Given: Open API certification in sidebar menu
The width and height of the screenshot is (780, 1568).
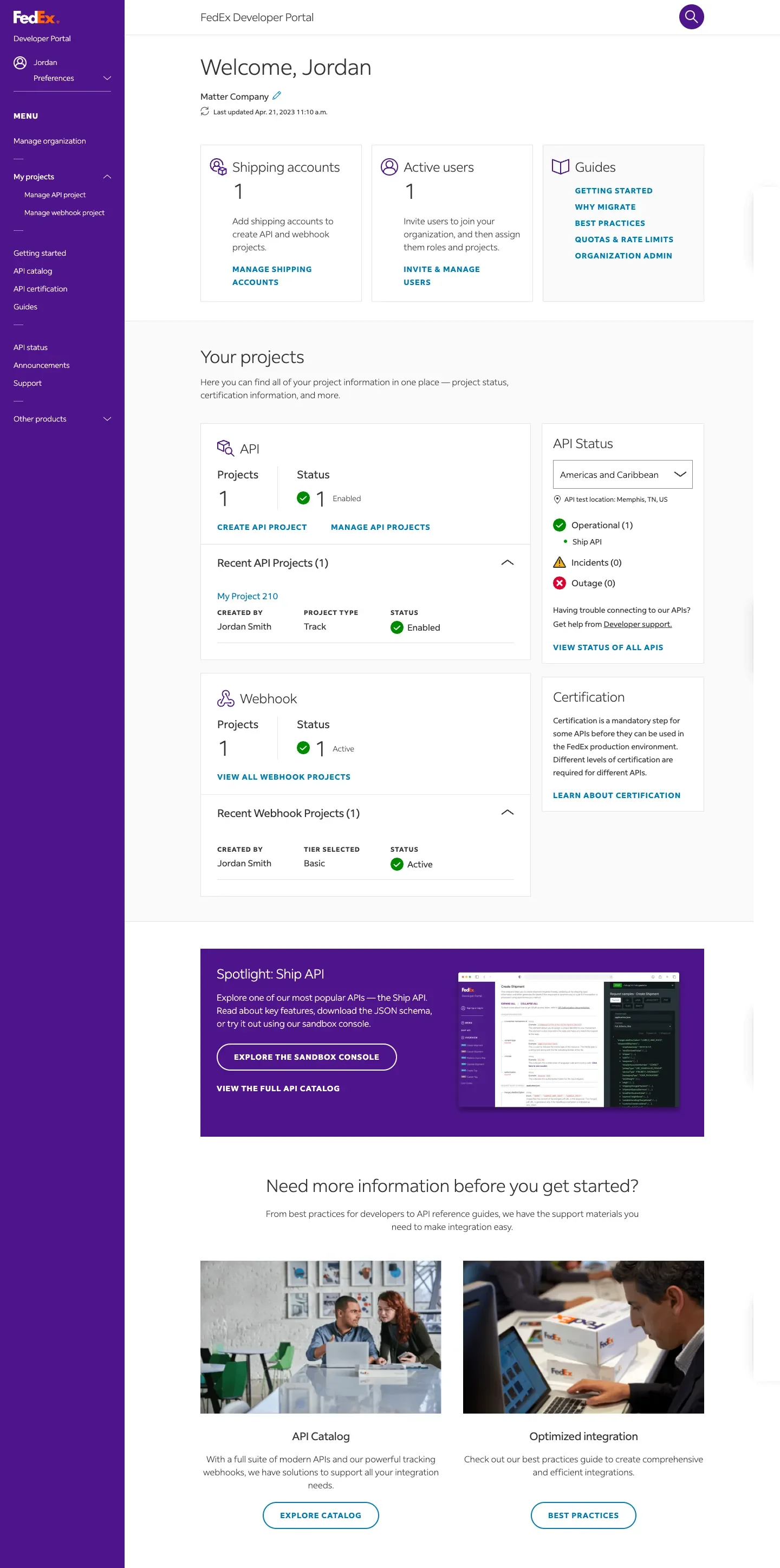Looking at the screenshot, I should [x=40, y=289].
